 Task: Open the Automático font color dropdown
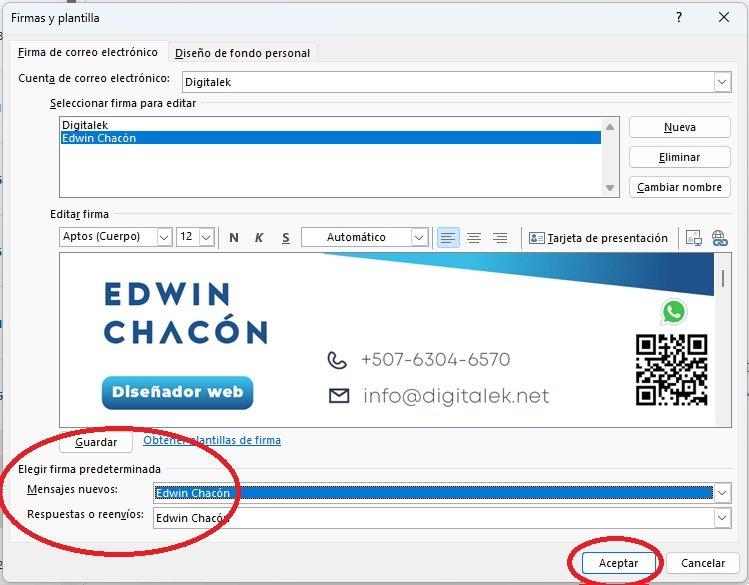[419, 237]
